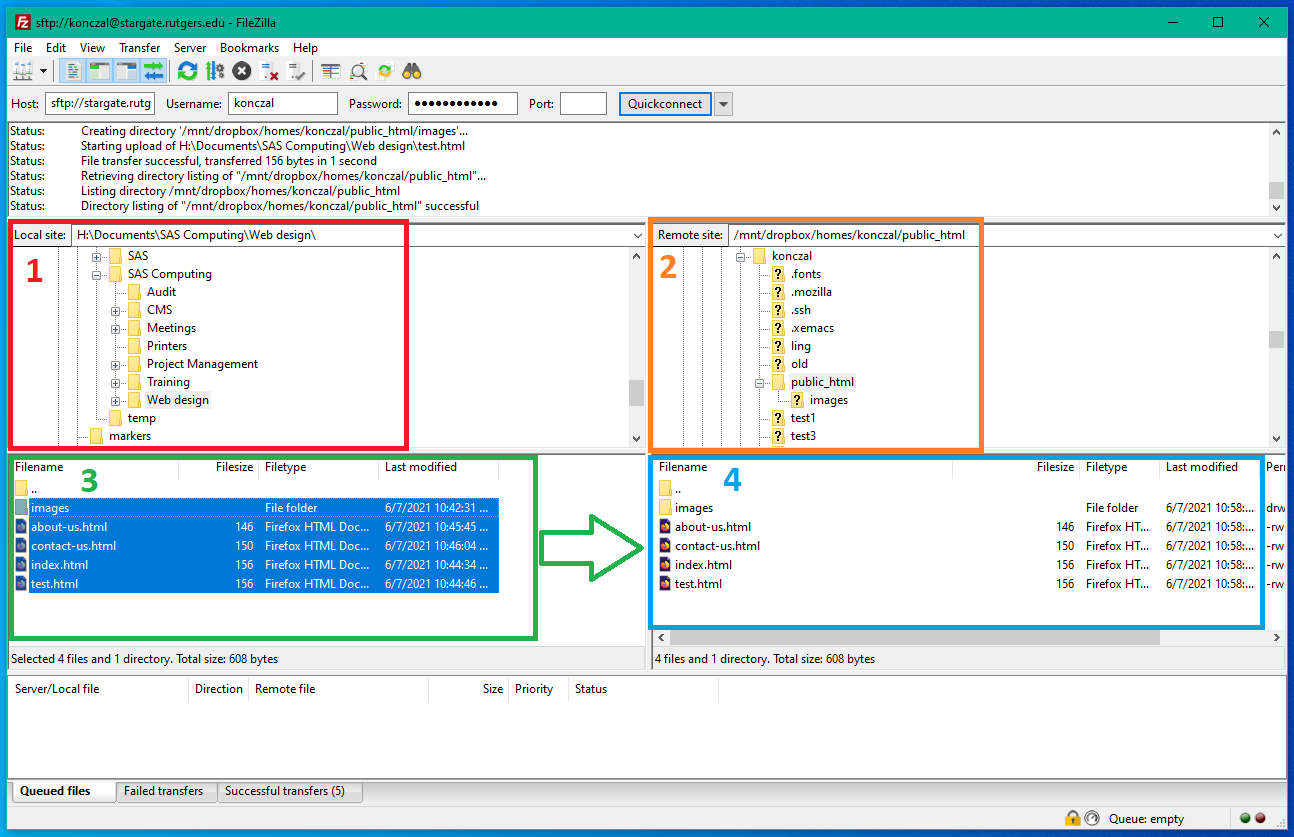Switch to the Failed transfers tab
The height and width of the screenshot is (837, 1294).
[x=164, y=791]
